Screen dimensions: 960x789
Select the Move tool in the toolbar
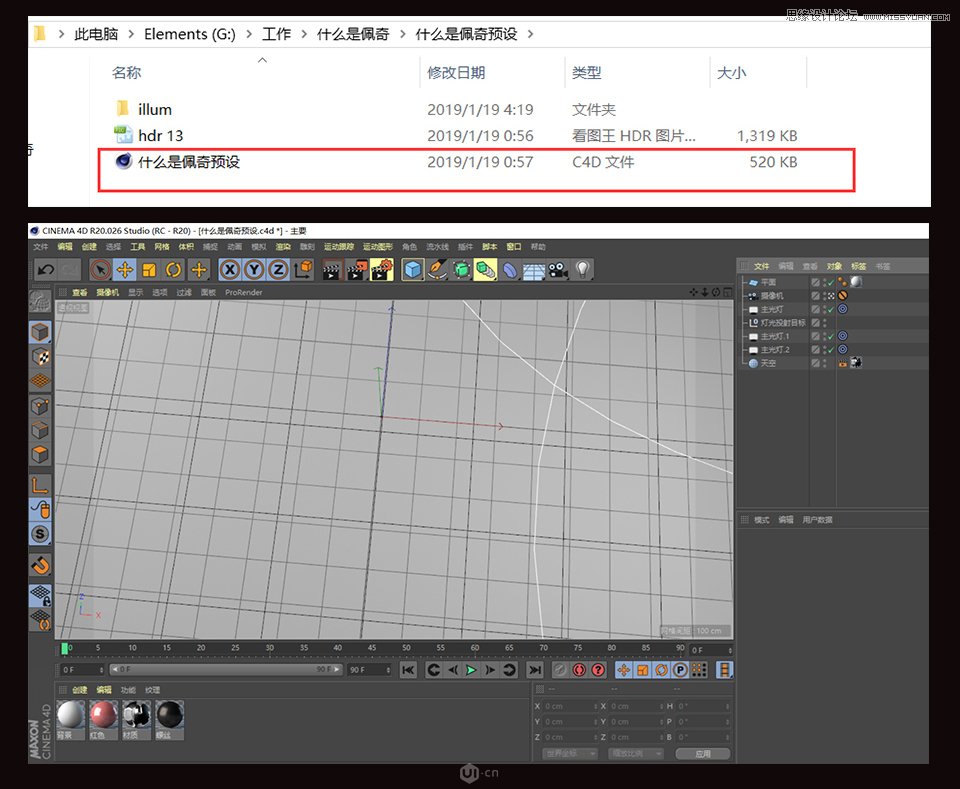click(126, 269)
